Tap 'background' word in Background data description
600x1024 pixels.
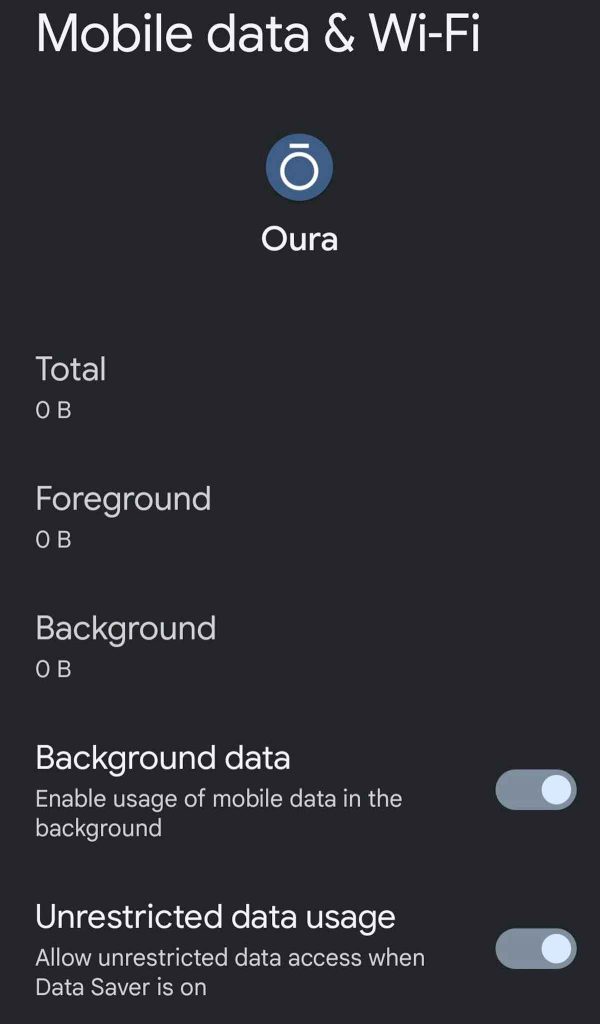point(98,829)
